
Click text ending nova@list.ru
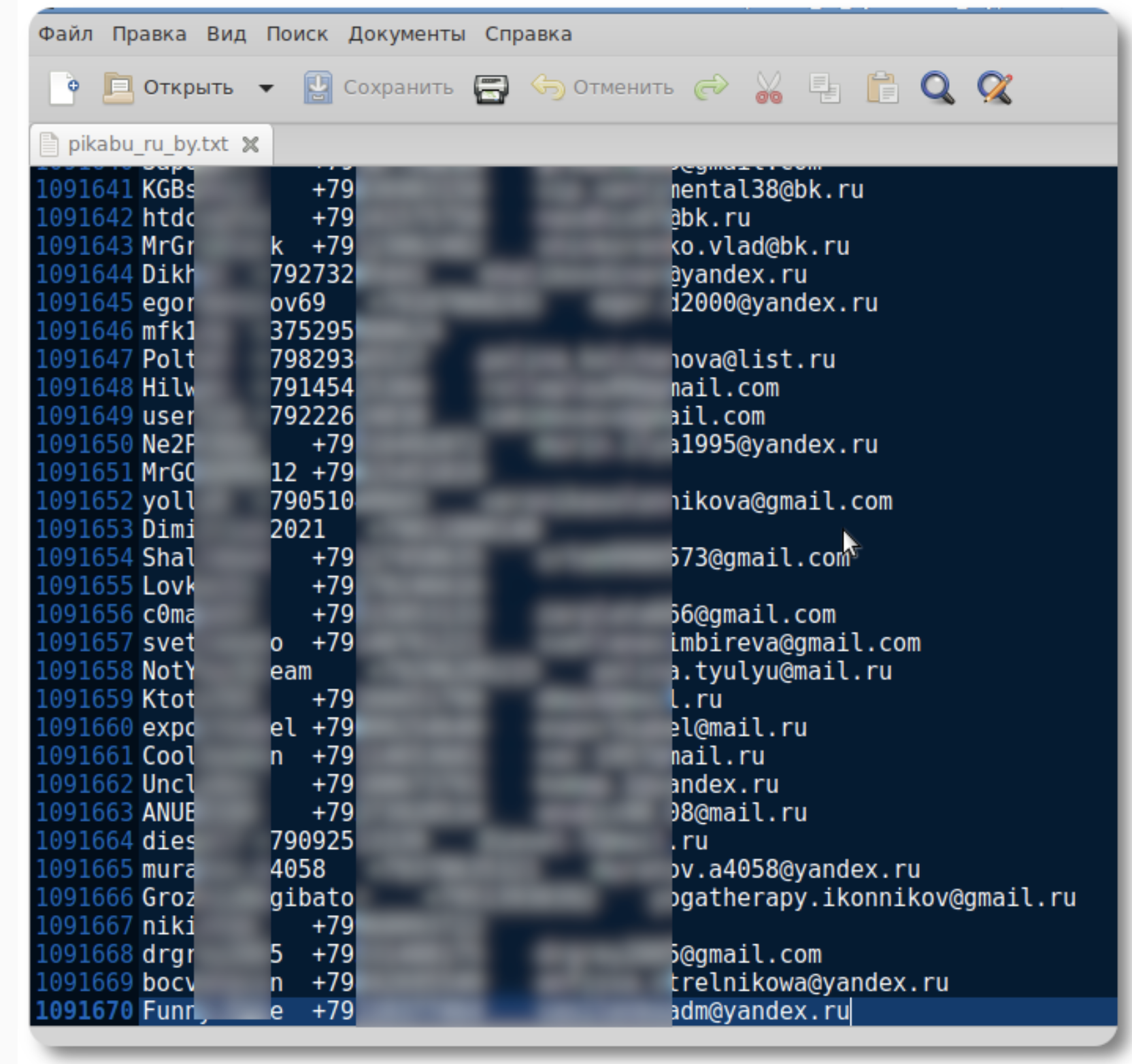pyautogui.click(x=754, y=360)
